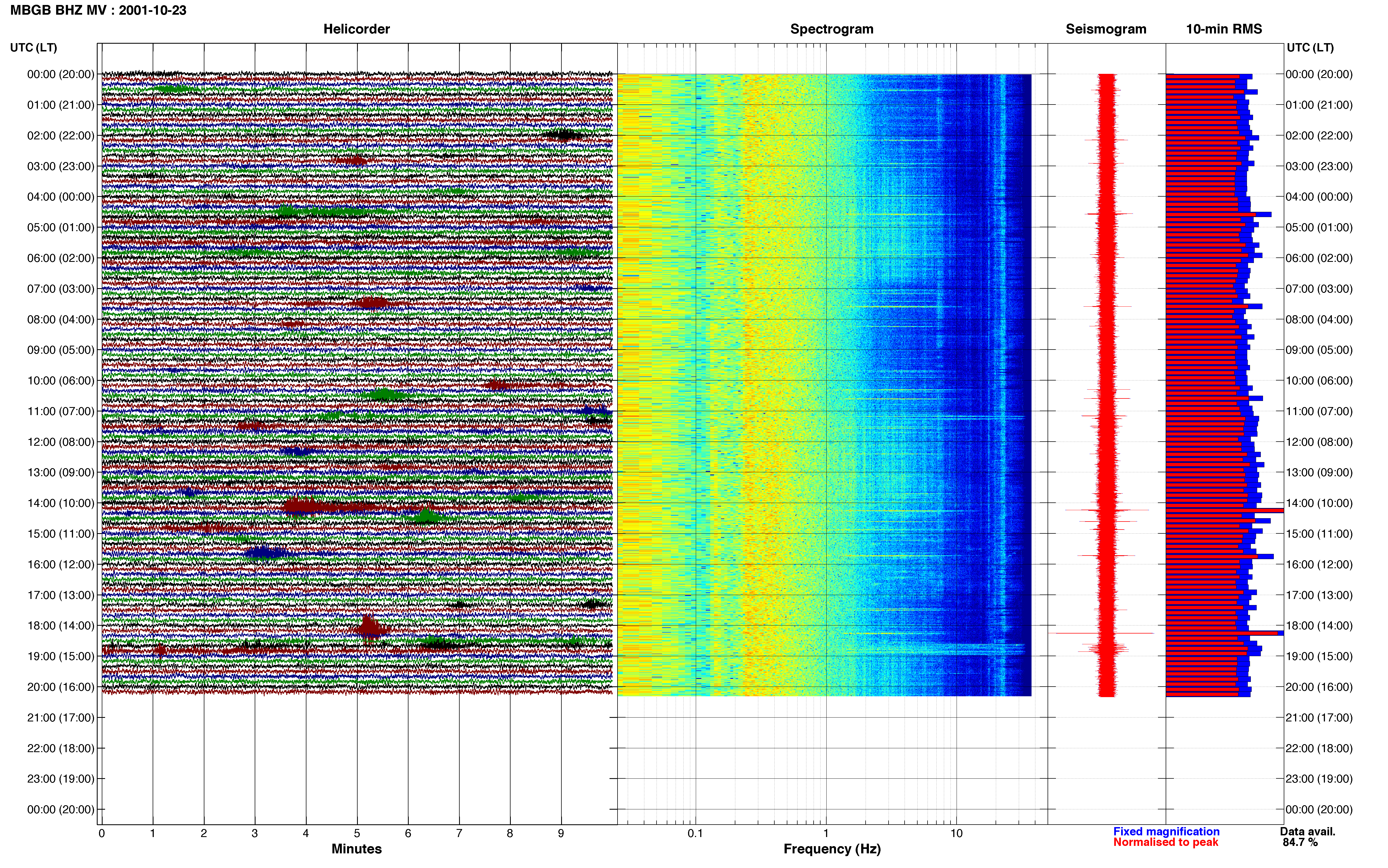The width and height of the screenshot is (1388, 868).
Task: Click the left '14:00 (10:00)' time label
Action: (x=61, y=504)
